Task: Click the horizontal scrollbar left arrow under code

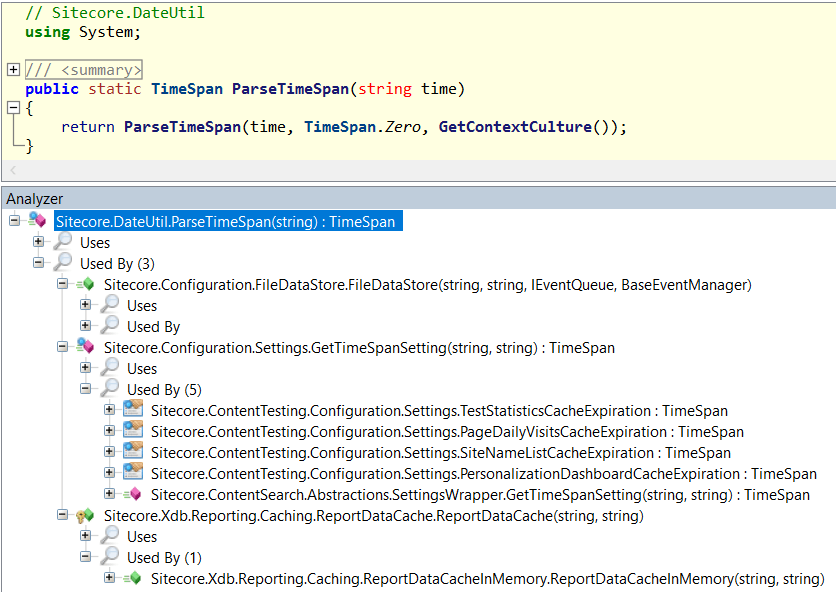Action: tap(12, 172)
